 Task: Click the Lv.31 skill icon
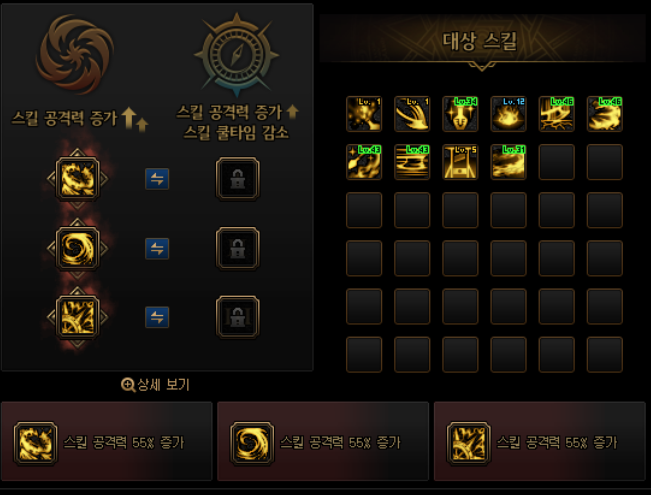tap(508, 162)
